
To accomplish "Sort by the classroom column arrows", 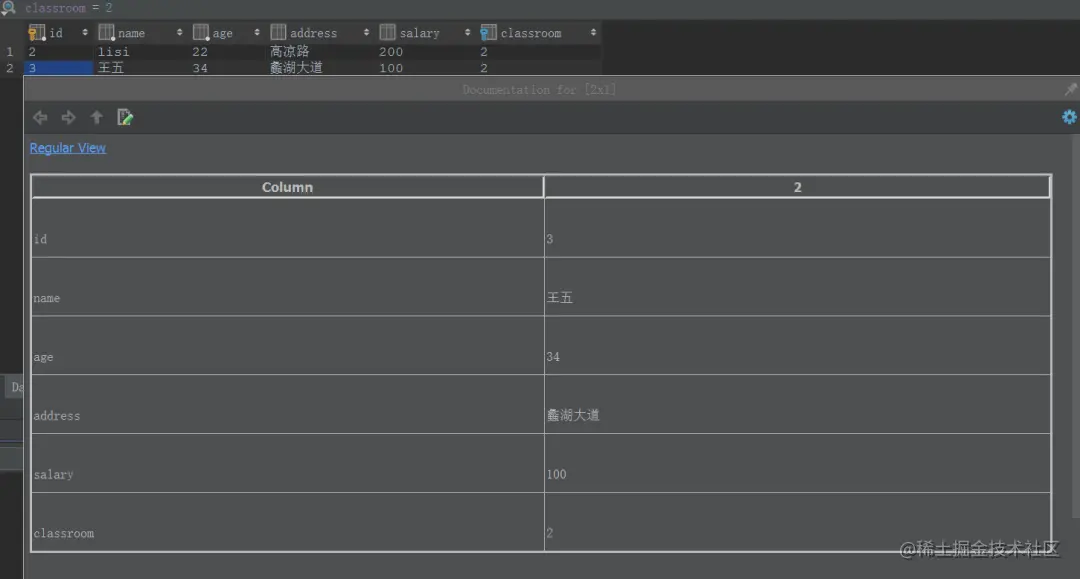I will pos(593,32).
